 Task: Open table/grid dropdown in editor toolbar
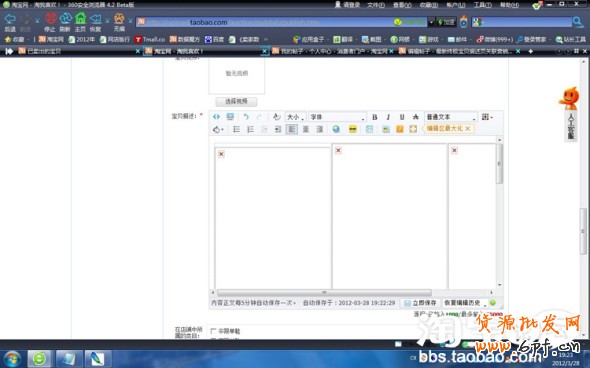pos(487,117)
